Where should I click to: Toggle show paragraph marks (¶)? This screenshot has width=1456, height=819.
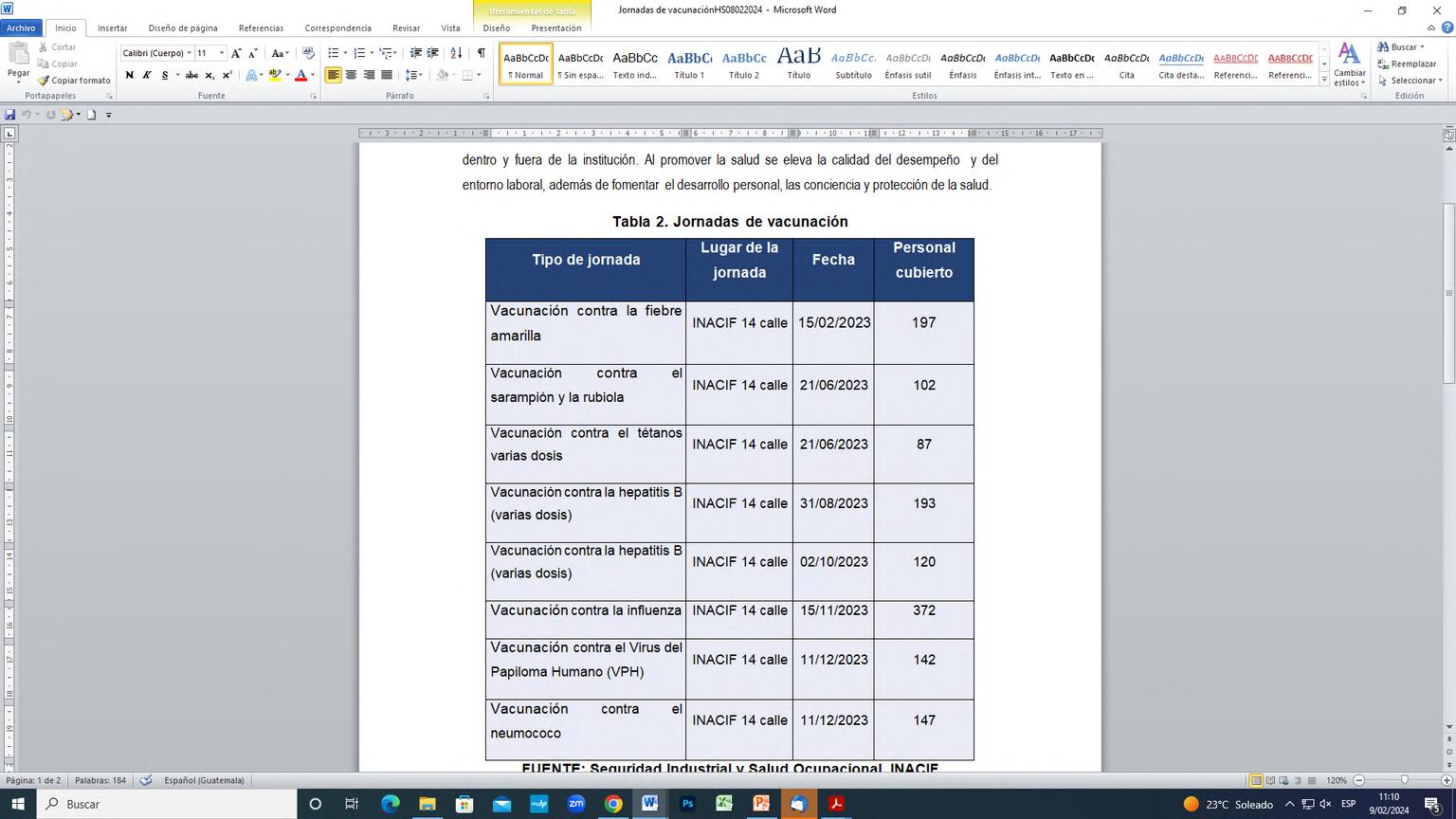482,53
